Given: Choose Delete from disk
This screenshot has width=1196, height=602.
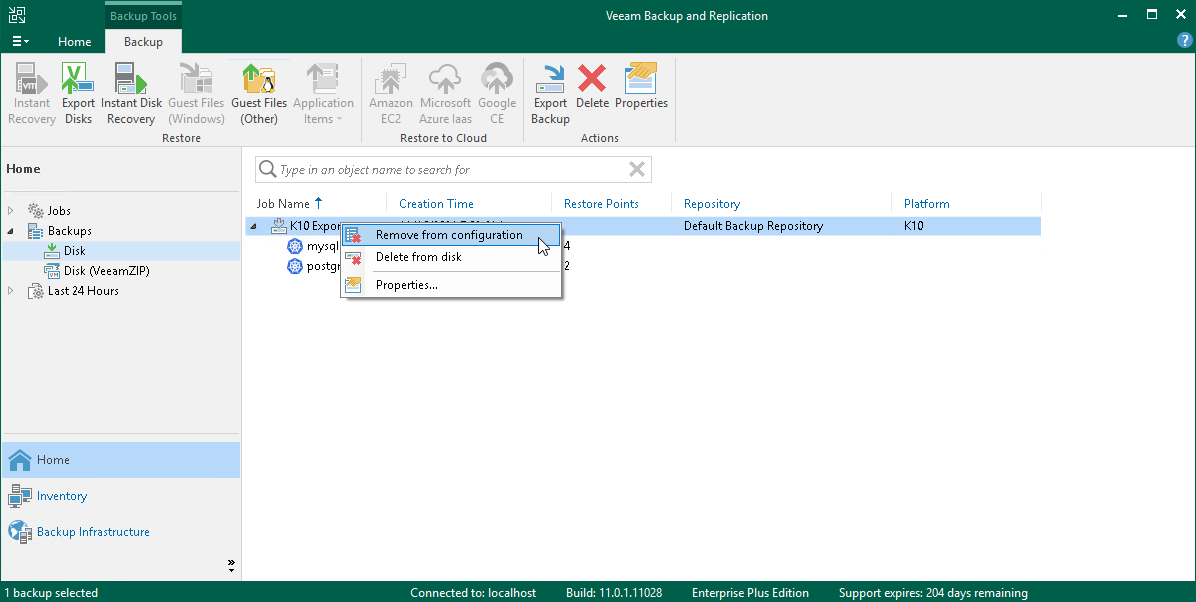Looking at the screenshot, I should click(x=451, y=257).
